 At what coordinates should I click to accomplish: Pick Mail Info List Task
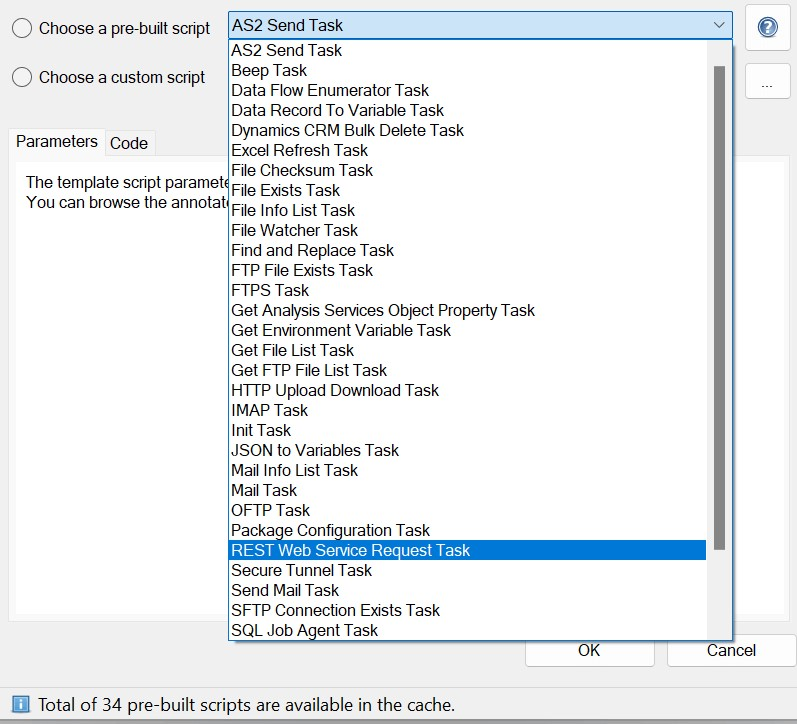467,470
